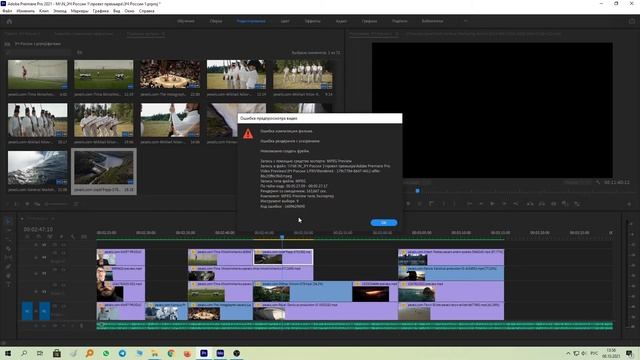
Task: Open Маркеры menu
Action: [x=80, y=11]
